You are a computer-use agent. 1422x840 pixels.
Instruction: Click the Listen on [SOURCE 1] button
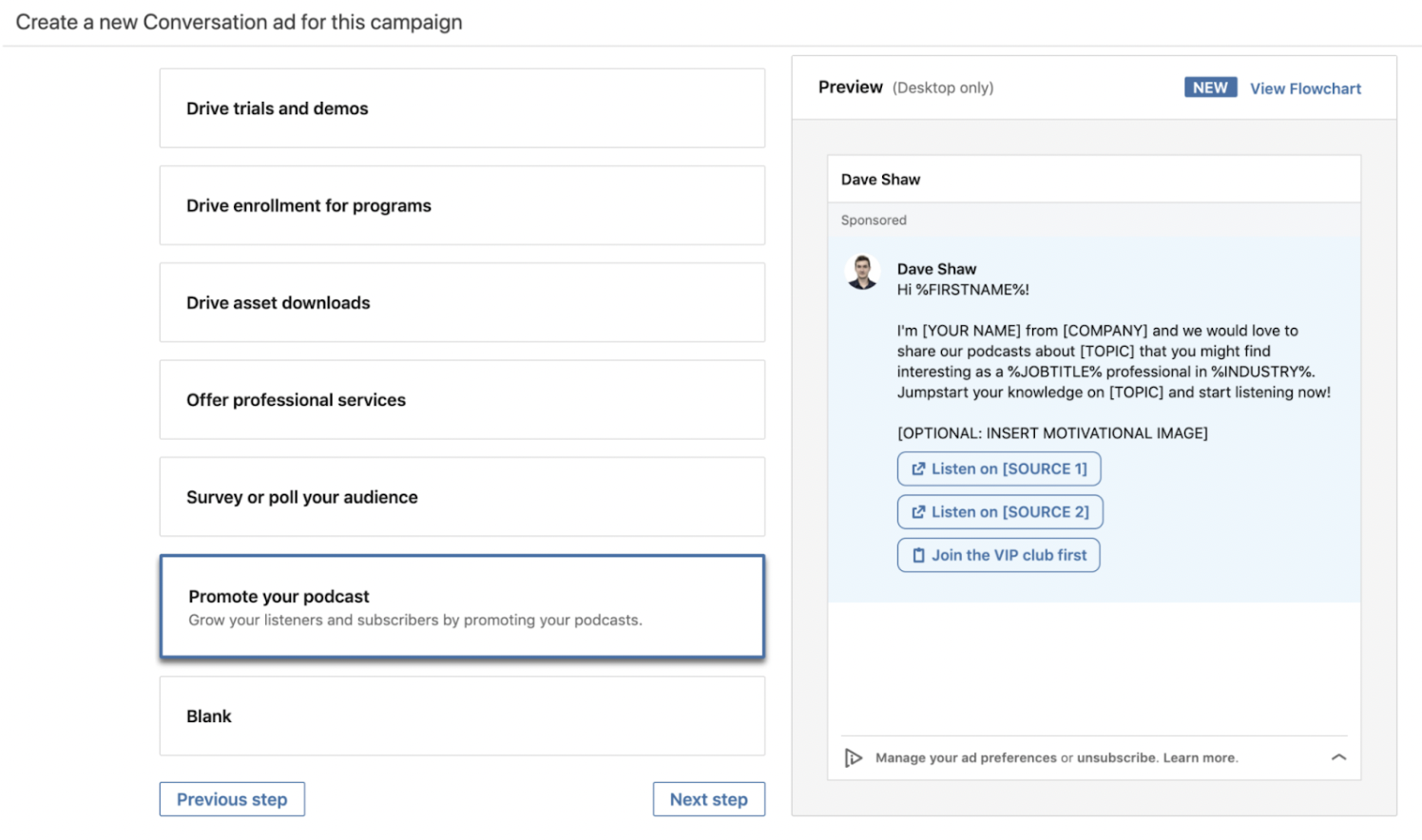(x=998, y=468)
